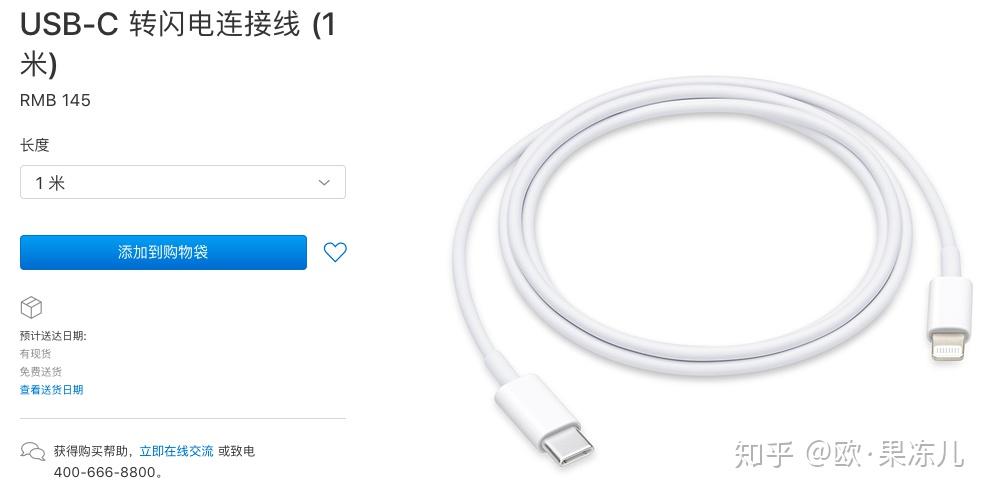Image resolution: width=989 pixels, height=494 pixels.
Task: Open the 查看送货日期 link
Action: click(x=52, y=390)
